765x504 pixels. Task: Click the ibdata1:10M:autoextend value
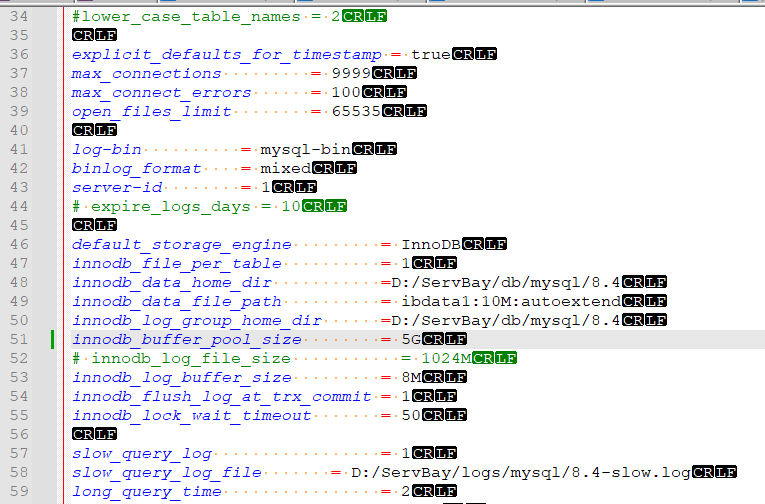[511, 301]
